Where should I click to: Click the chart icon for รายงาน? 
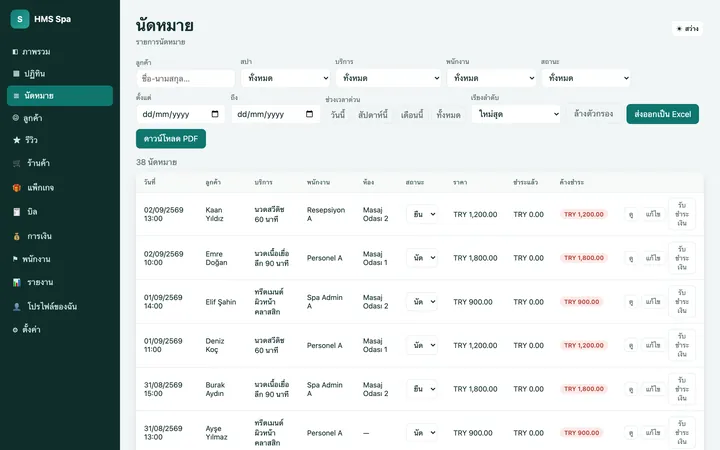click(x=17, y=282)
